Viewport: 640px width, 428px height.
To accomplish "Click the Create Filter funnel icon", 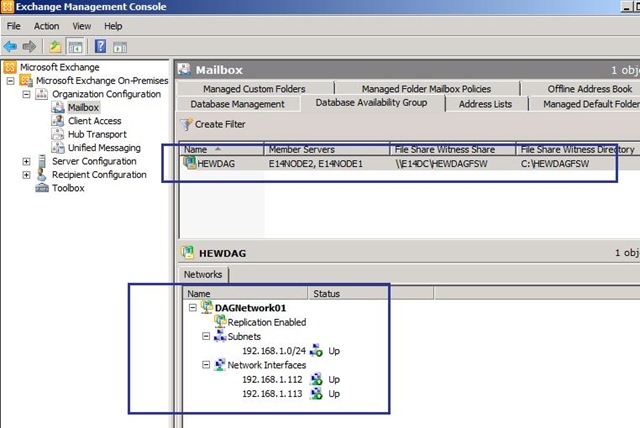I will click(186, 124).
